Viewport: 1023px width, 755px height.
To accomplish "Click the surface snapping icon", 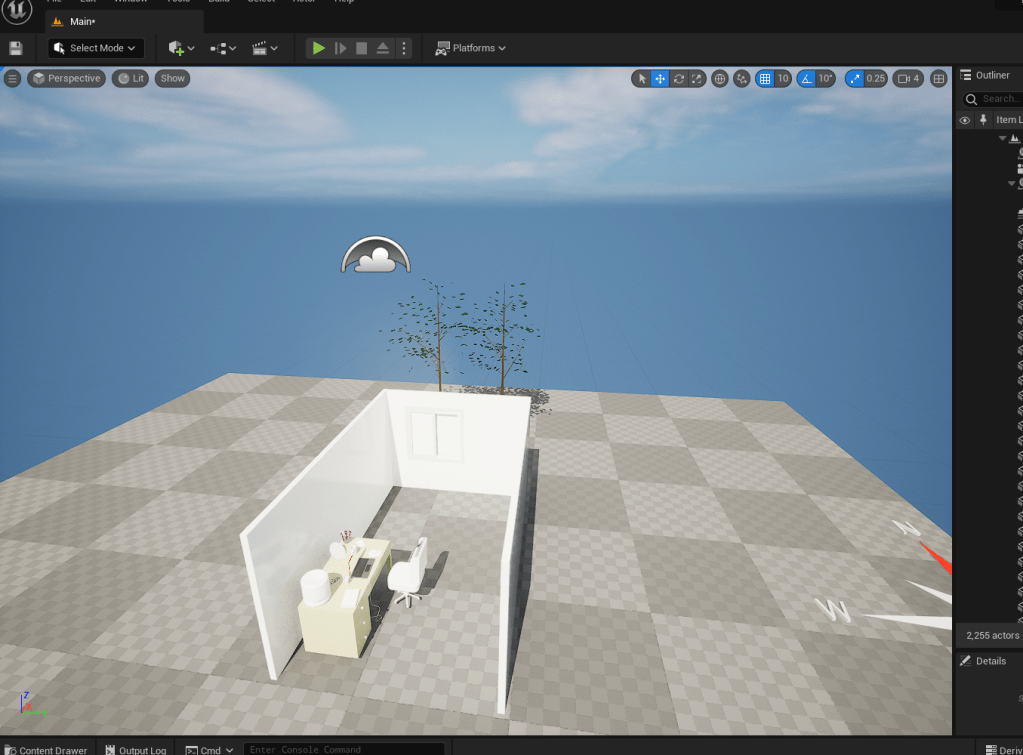I will [742, 79].
